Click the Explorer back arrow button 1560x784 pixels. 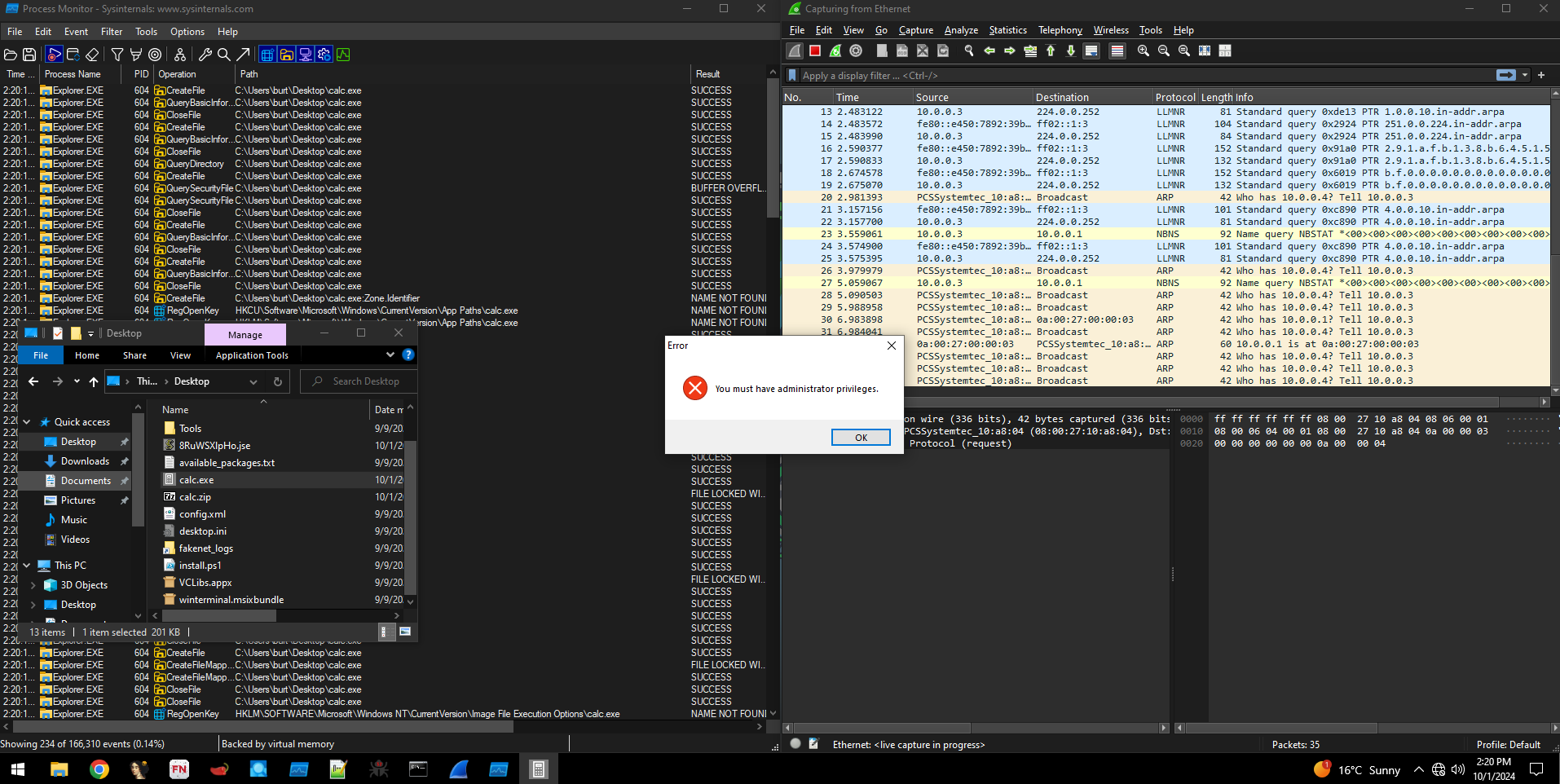pyautogui.click(x=33, y=381)
